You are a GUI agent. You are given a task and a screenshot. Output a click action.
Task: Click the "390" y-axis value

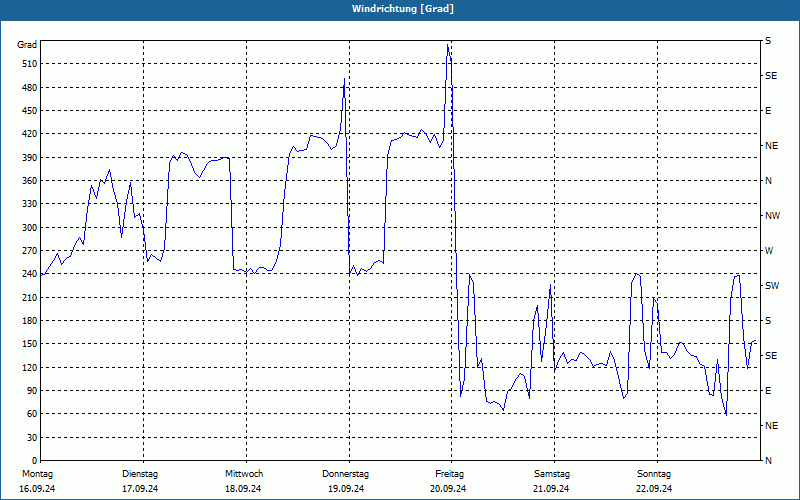pos(30,157)
